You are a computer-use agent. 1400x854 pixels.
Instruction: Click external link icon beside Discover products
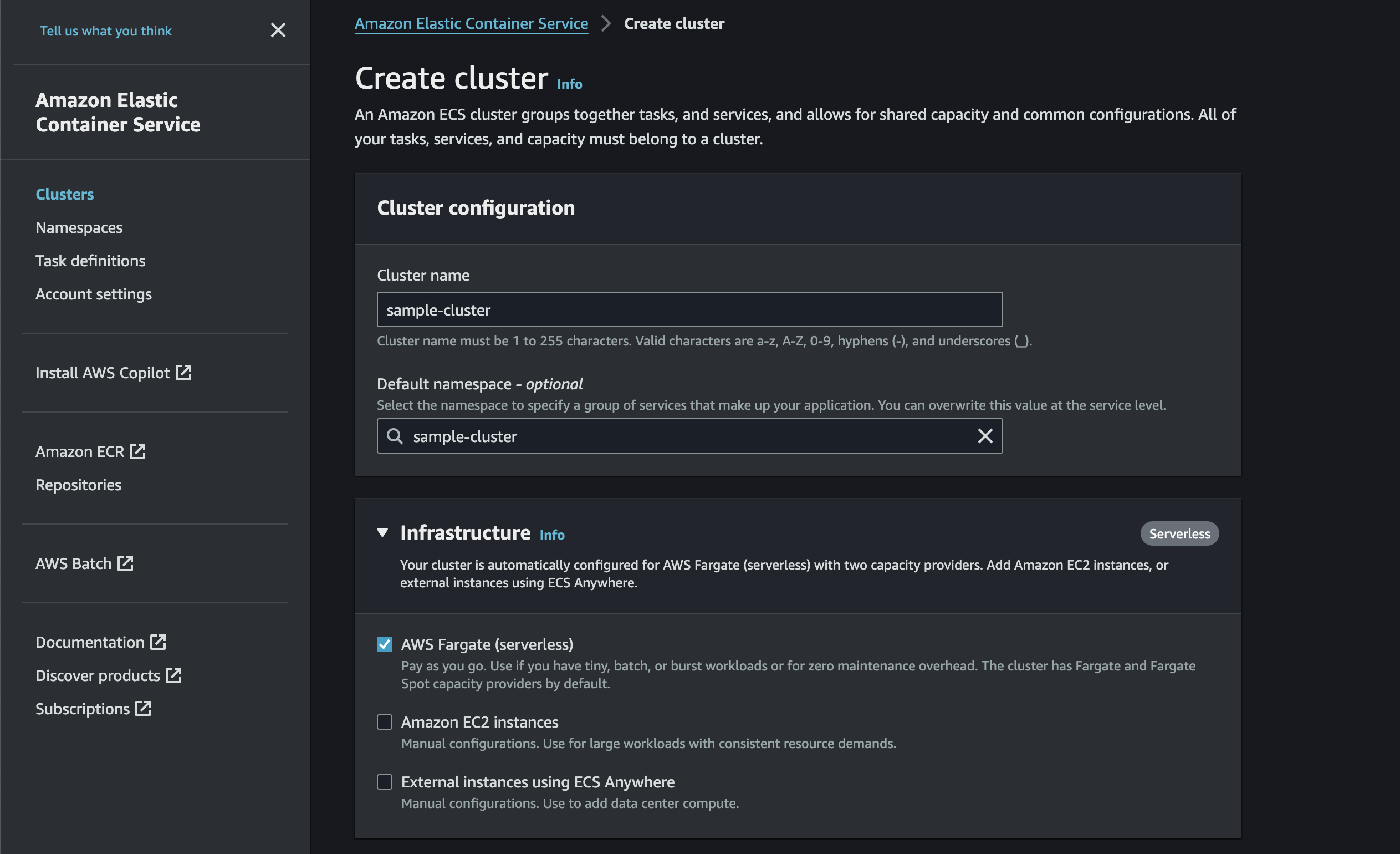pyautogui.click(x=173, y=675)
